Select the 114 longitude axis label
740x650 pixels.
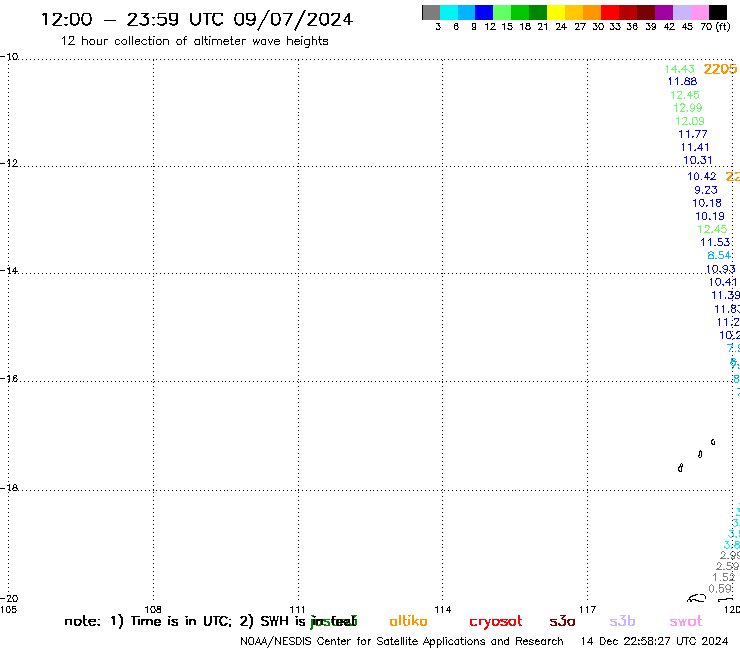[x=443, y=609]
